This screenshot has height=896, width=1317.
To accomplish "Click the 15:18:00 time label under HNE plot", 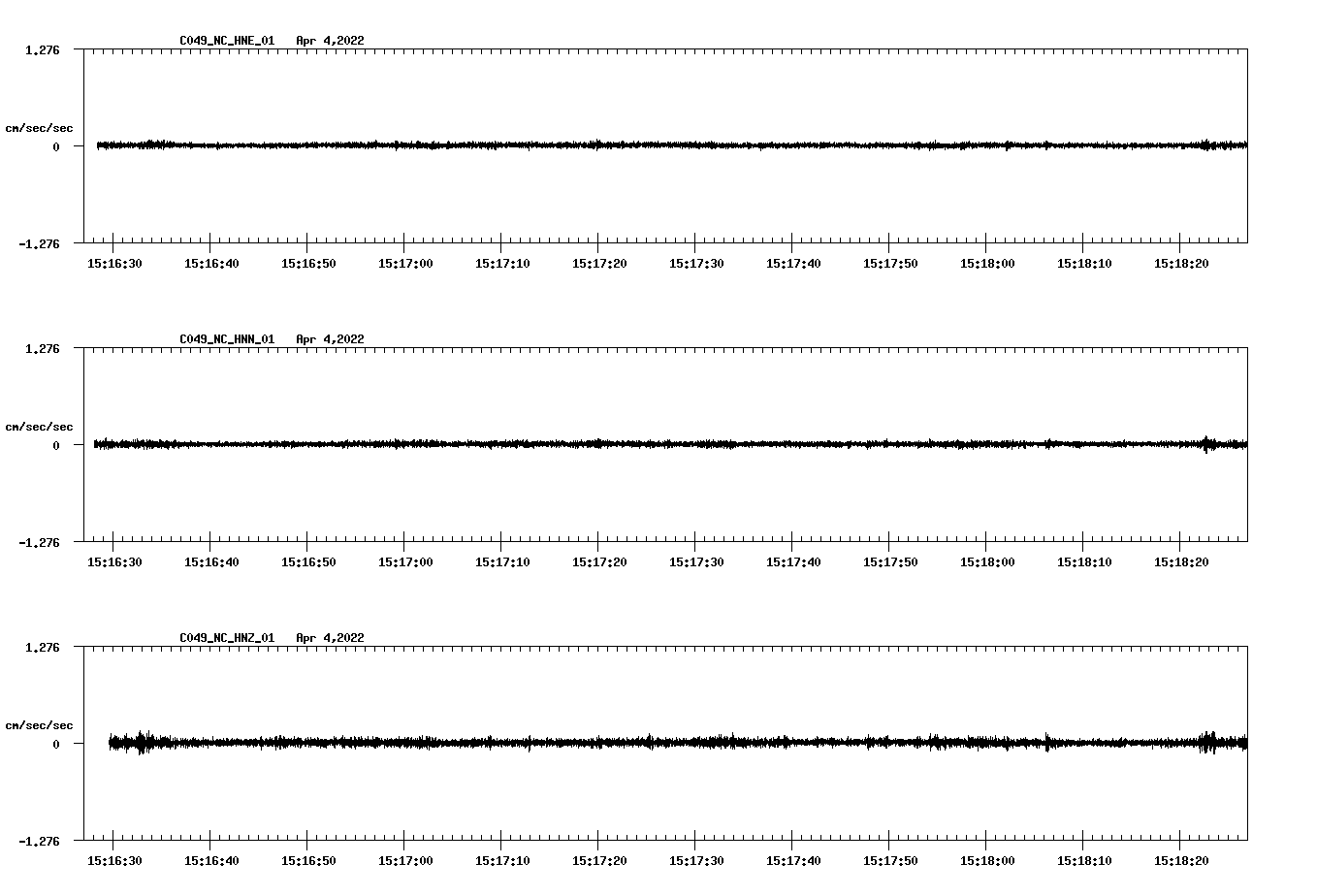I will point(987,264).
